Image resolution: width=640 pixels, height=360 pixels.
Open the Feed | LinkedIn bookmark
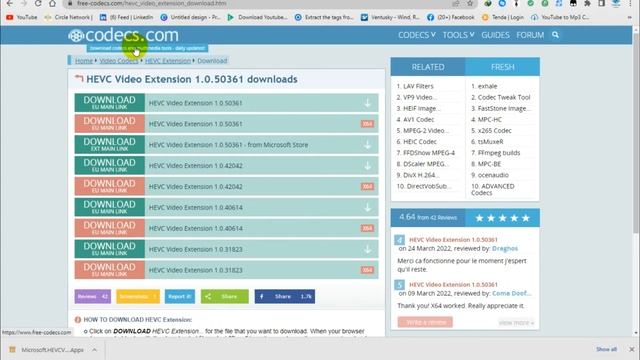127,17
